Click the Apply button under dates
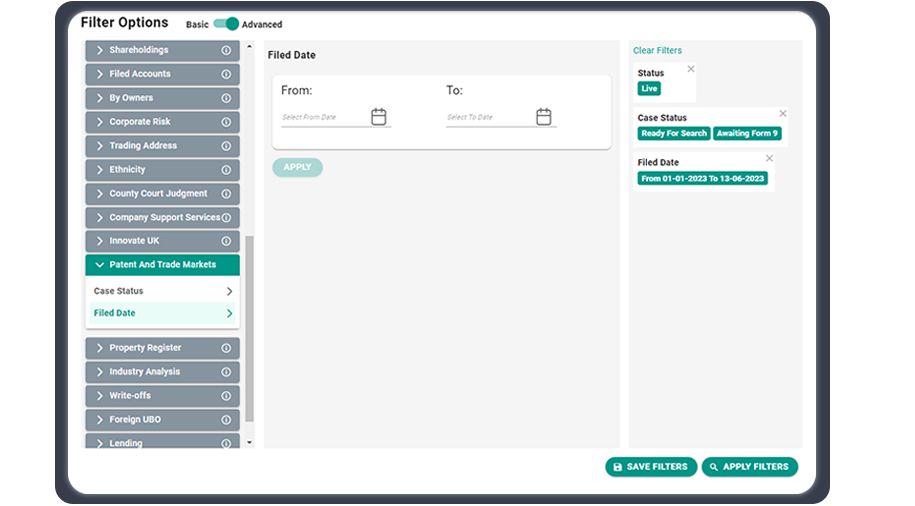The width and height of the screenshot is (915, 506). [x=298, y=167]
